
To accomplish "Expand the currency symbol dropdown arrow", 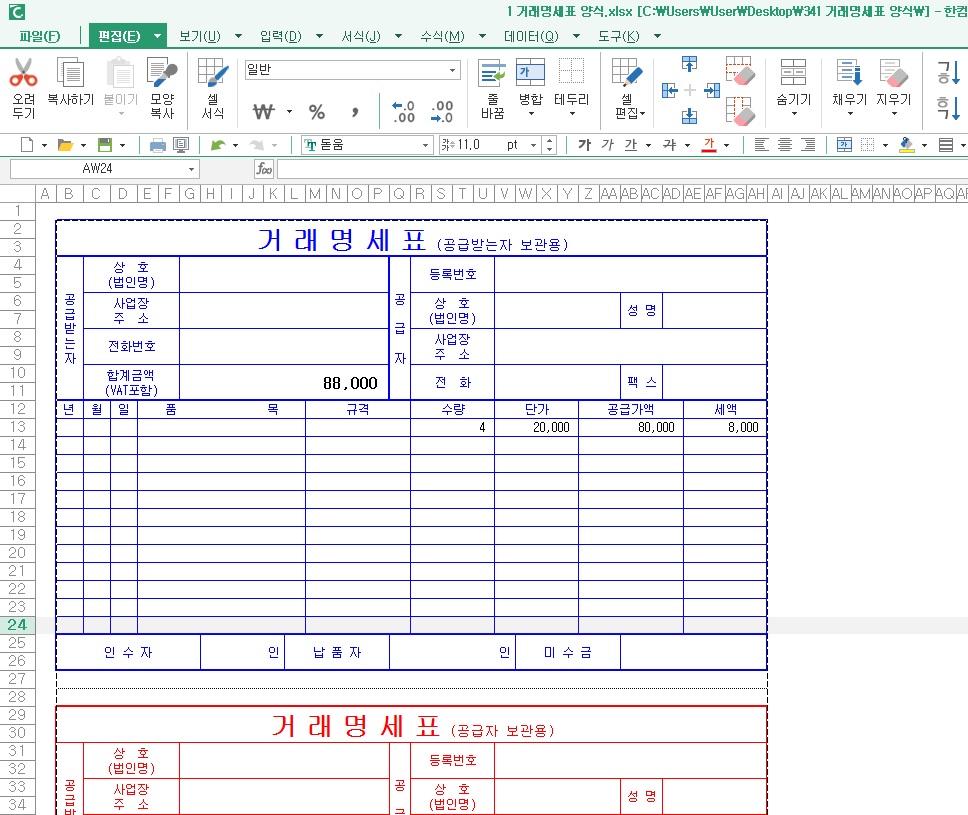I will 289,112.
